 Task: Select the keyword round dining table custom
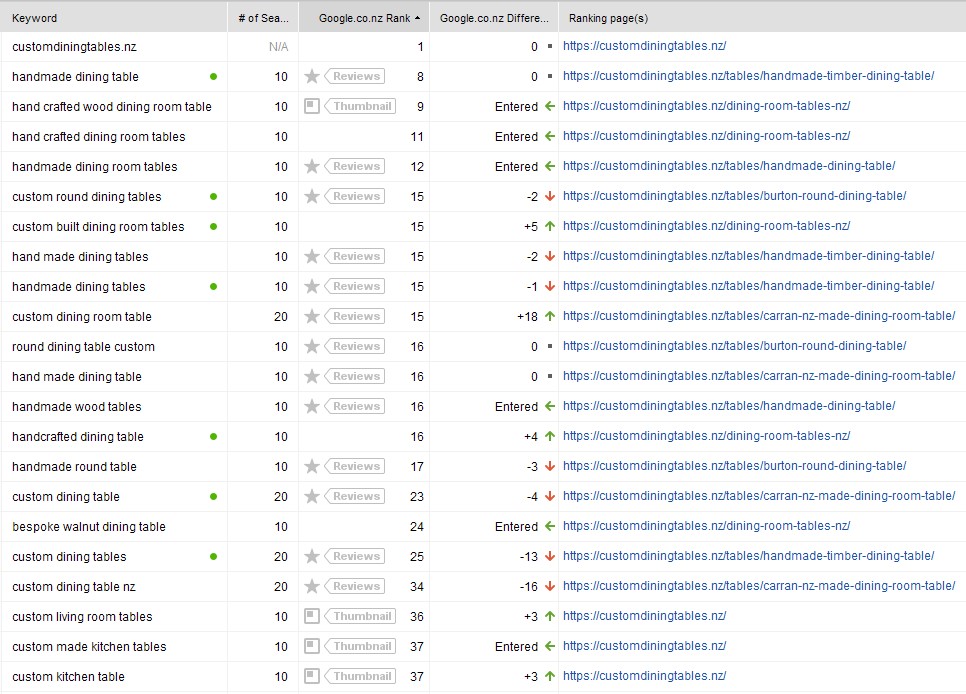coord(83,346)
